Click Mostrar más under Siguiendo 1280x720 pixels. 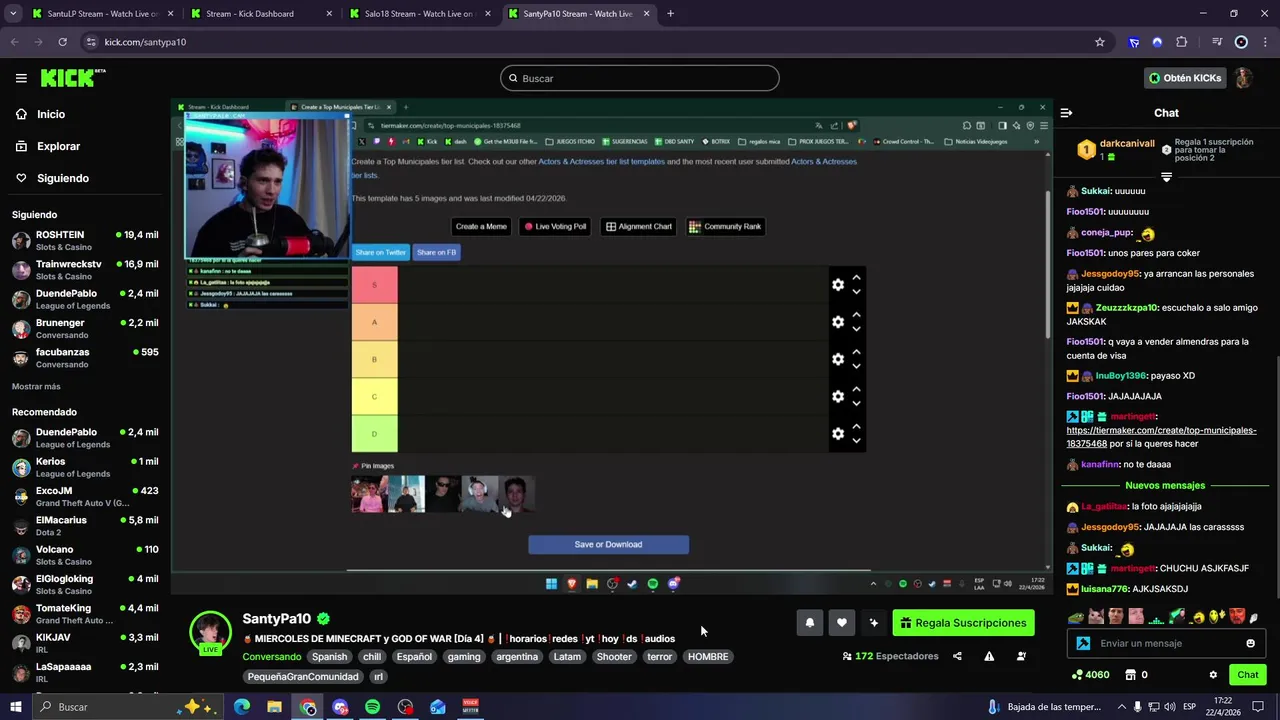coord(36,386)
